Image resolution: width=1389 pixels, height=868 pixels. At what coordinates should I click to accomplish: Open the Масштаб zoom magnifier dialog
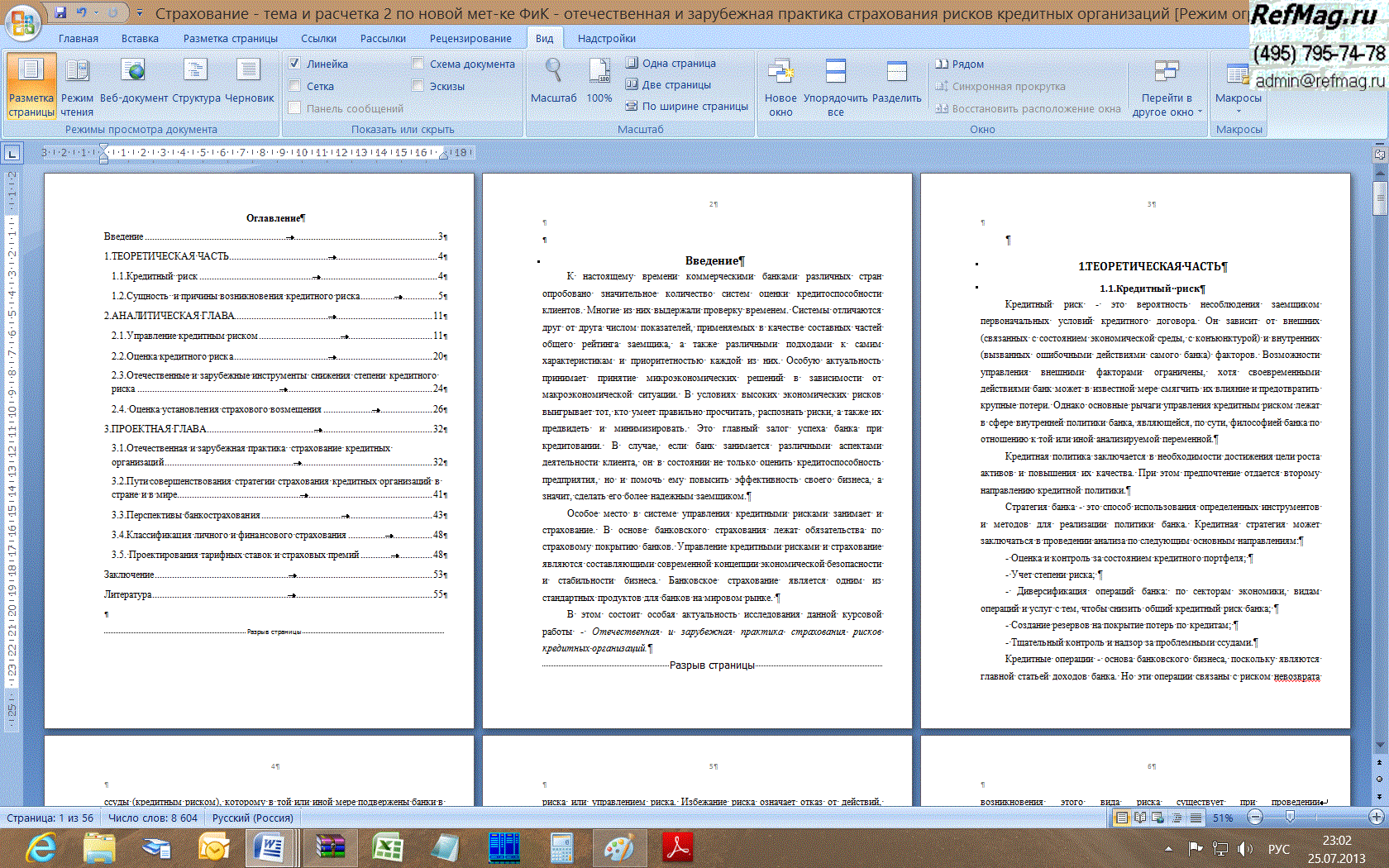pyautogui.click(x=553, y=81)
